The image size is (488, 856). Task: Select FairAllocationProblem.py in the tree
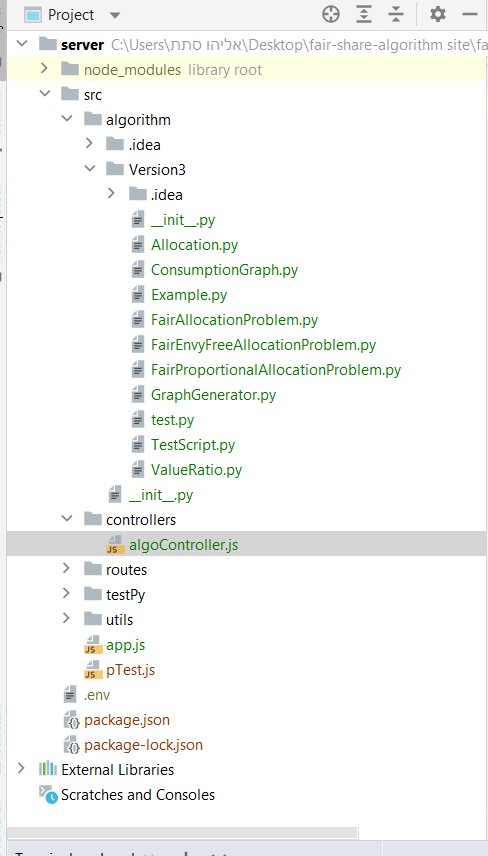tap(234, 320)
